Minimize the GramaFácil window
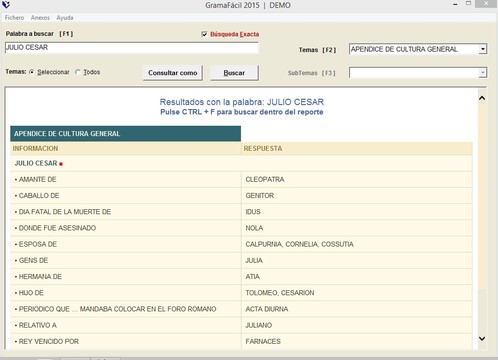The height and width of the screenshot is (360, 498). 455,4
